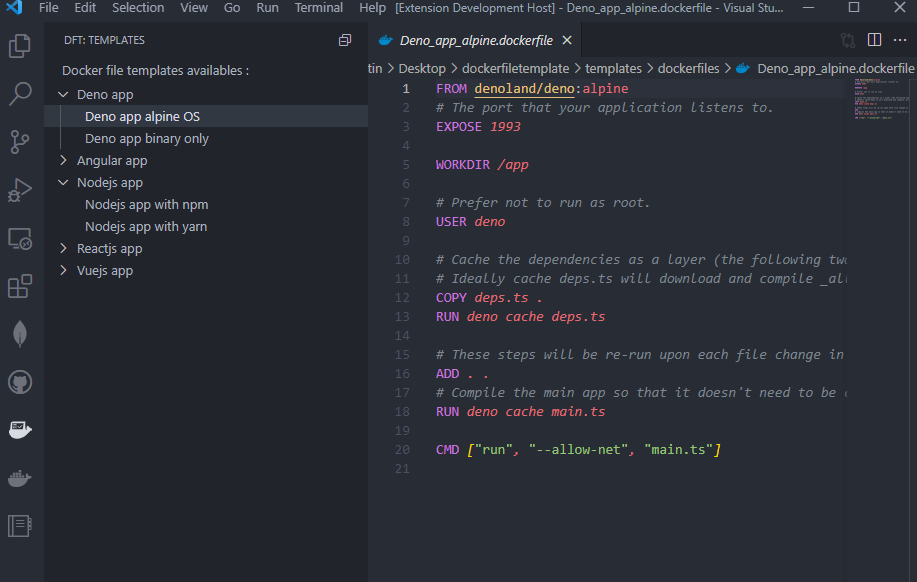917x582 pixels.
Task: Click the WORKDIR keyword on line 5
Action: click(x=463, y=164)
